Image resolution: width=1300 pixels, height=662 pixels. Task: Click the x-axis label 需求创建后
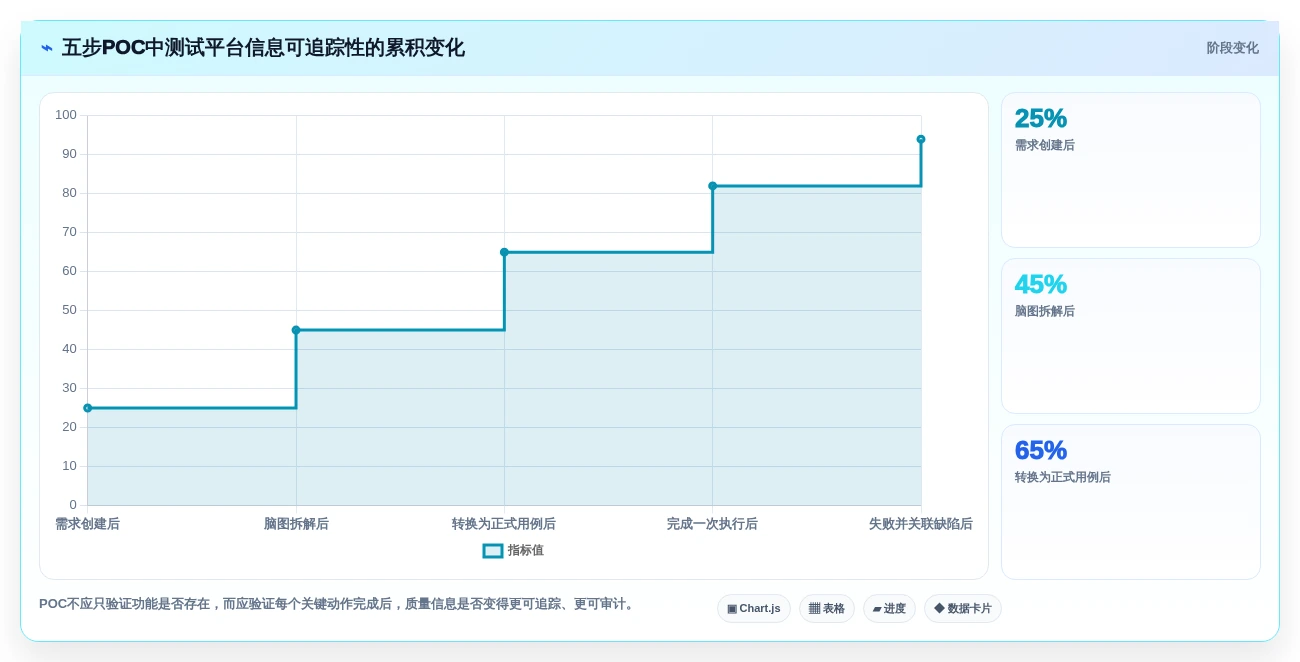[x=88, y=524]
